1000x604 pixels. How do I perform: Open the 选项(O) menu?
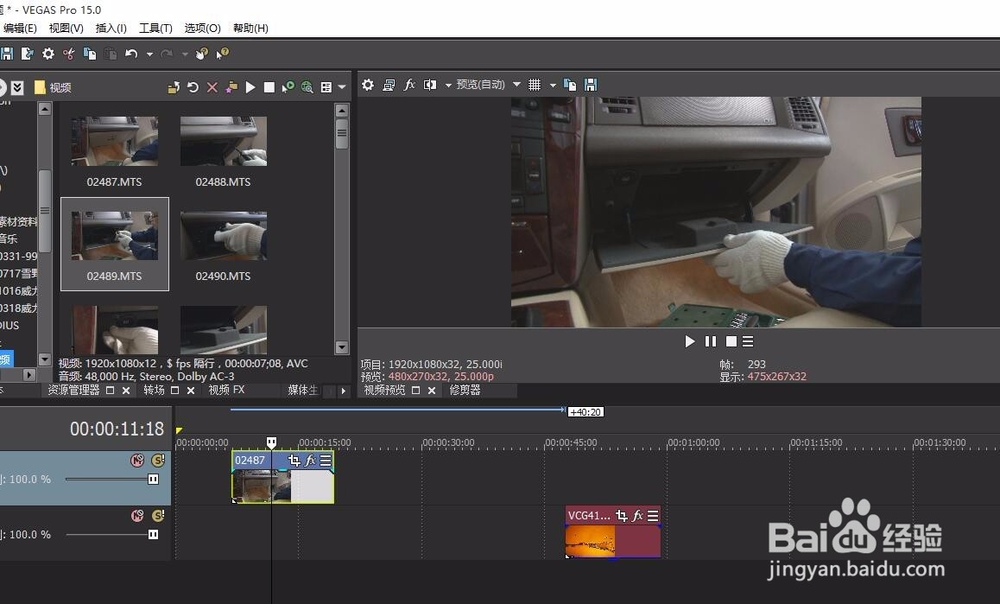[x=202, y=28]
